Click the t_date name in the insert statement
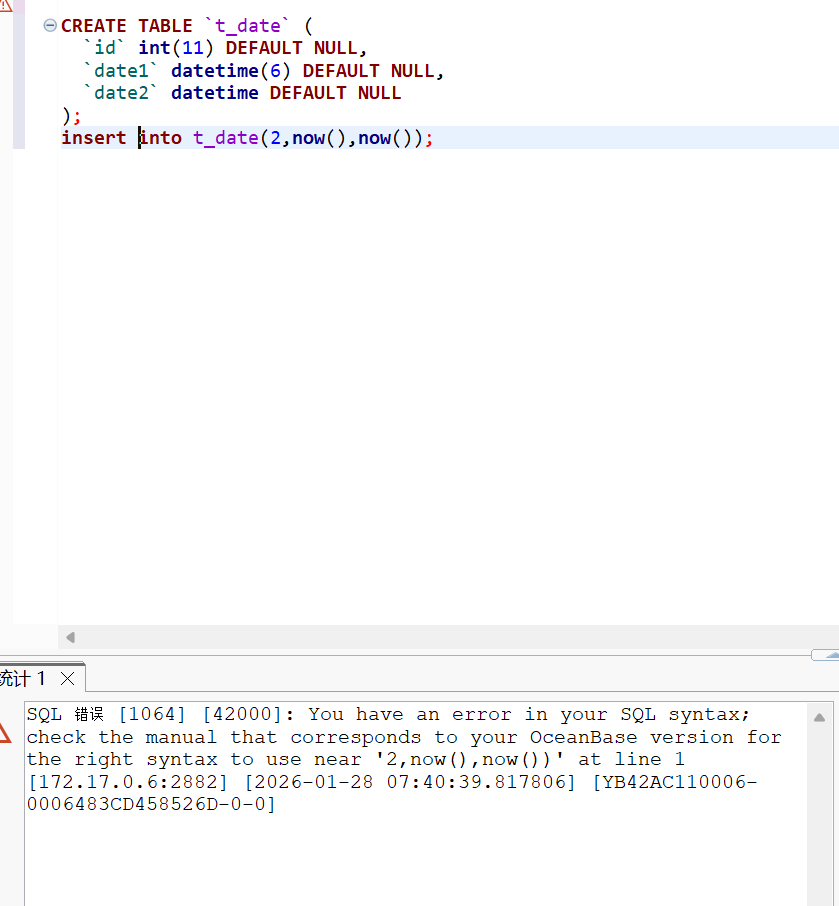839x906 pixels. point(225,138)
